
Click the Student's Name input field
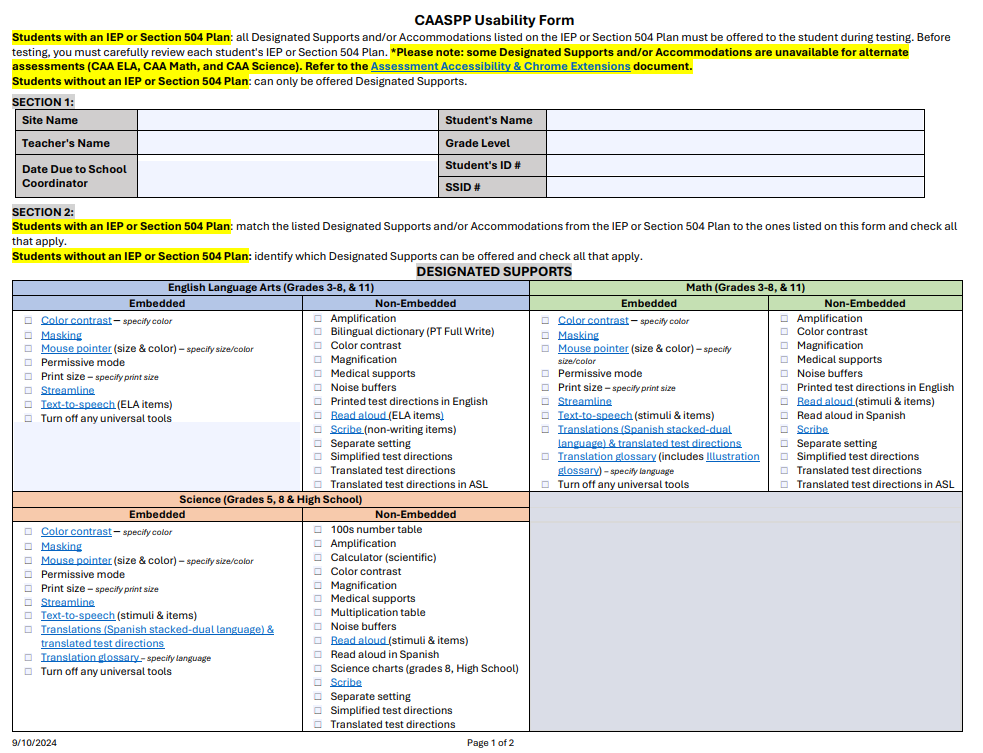[735, 120]
